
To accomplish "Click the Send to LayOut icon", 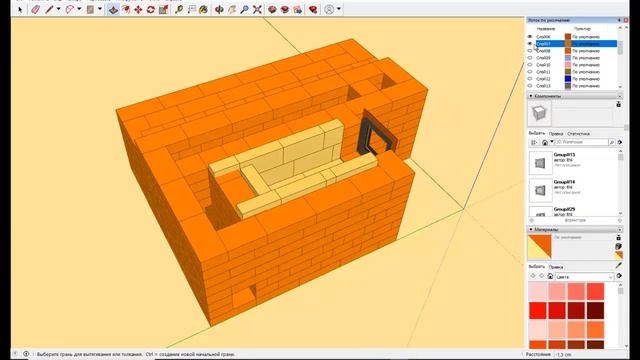I will click(x=298, y=9).
